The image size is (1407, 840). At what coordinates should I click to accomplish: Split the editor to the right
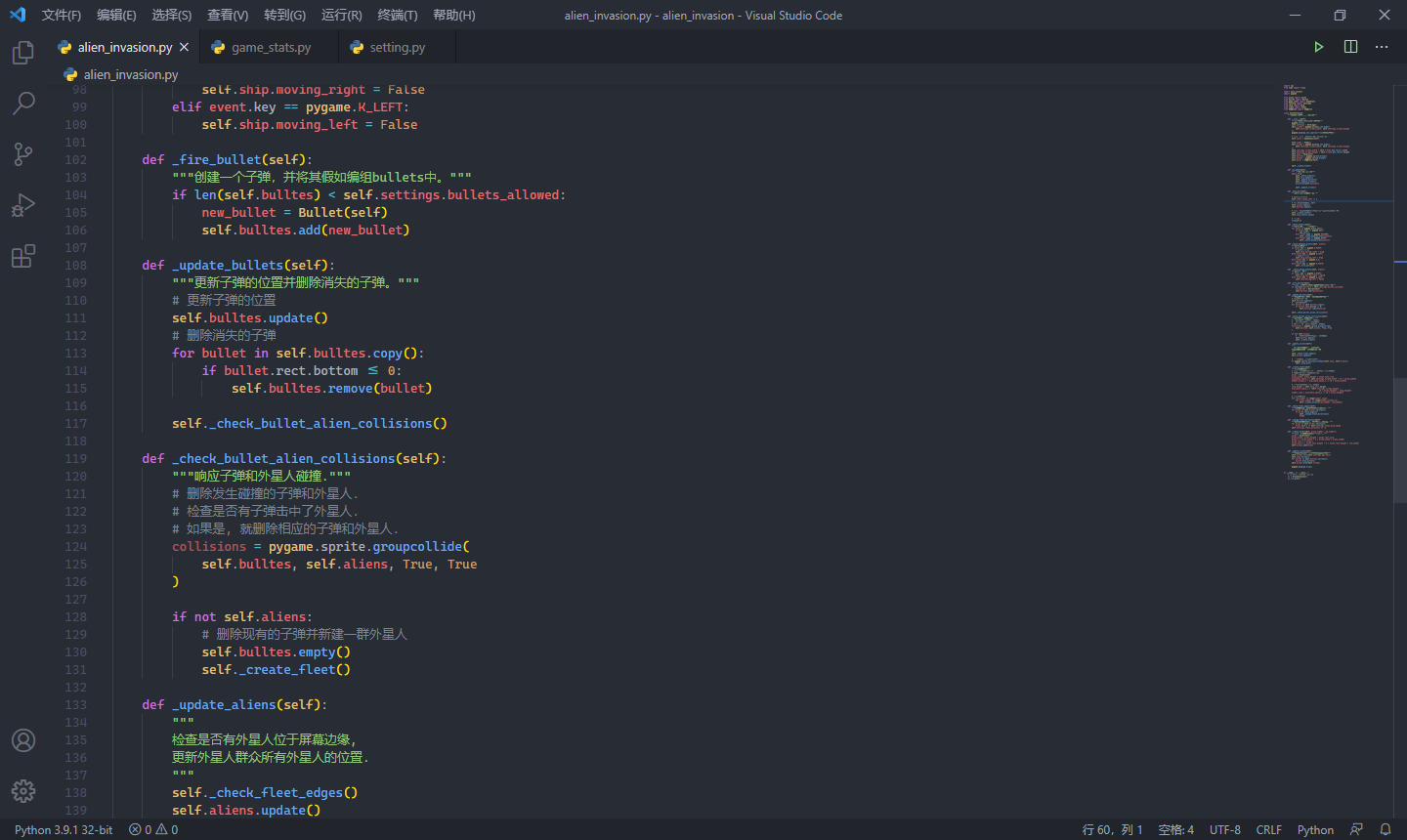coord(1350,47)
